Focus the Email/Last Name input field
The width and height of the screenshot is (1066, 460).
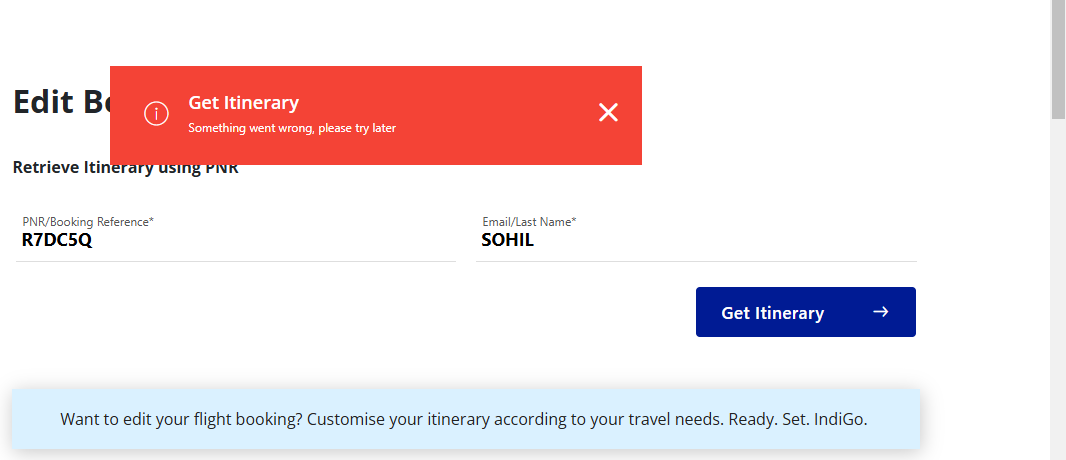coord(696,235)
